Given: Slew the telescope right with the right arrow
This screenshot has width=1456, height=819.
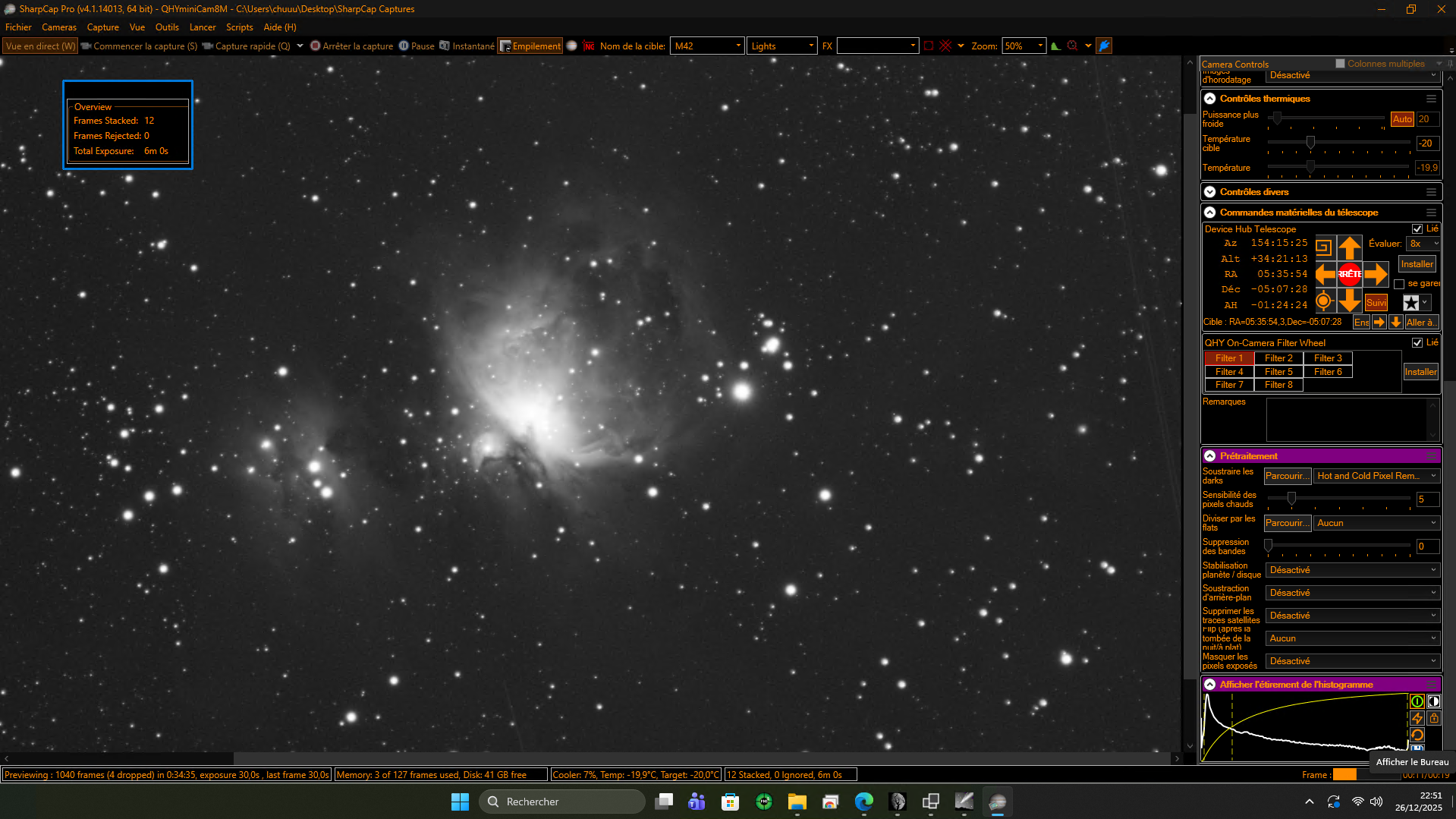Looking at the screenshot, I should [1376, 274].
